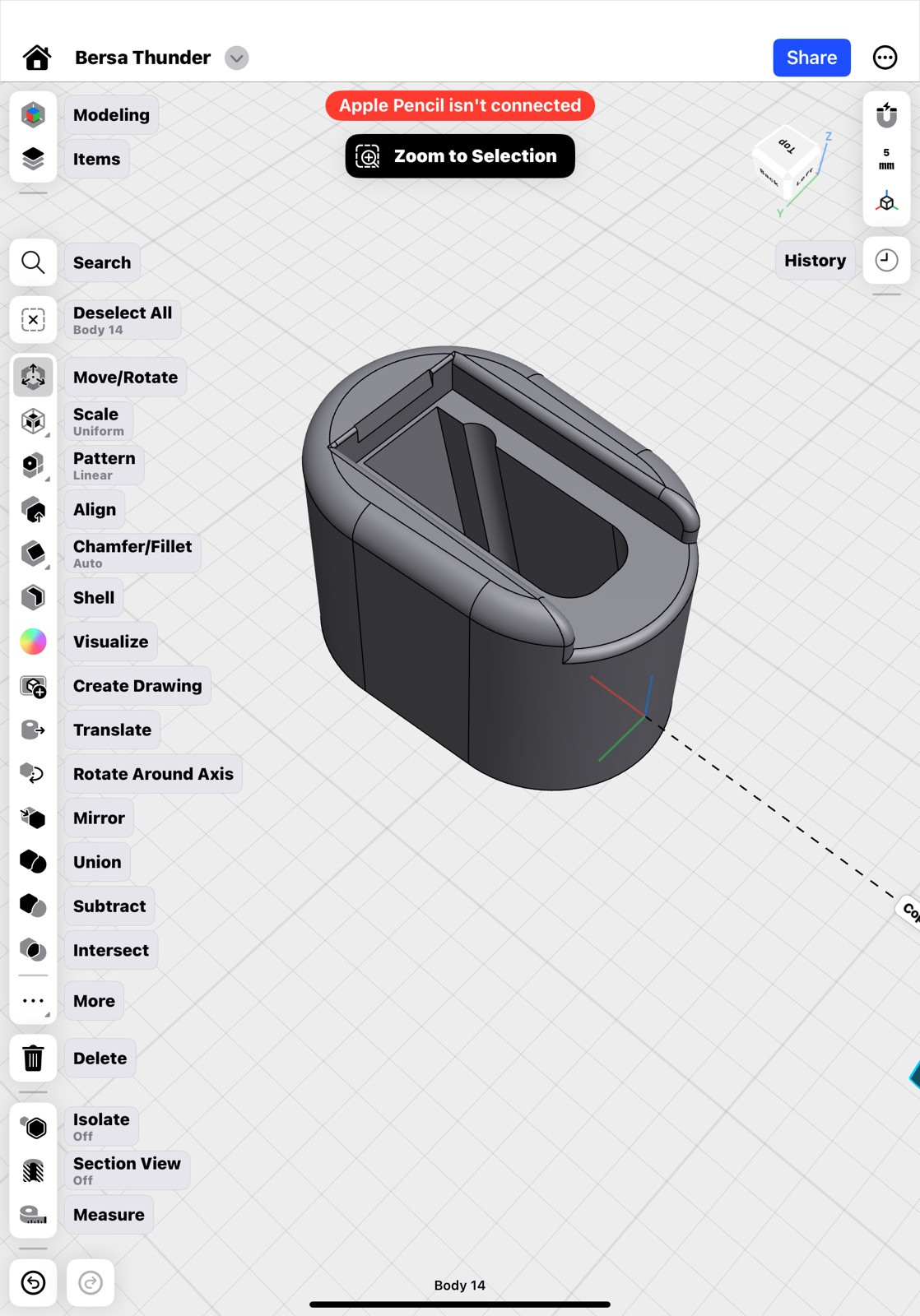This screenshot has height=1316, width=920.
Task: Toggle the orthographic view cube icon
Action: click(886, 202)
